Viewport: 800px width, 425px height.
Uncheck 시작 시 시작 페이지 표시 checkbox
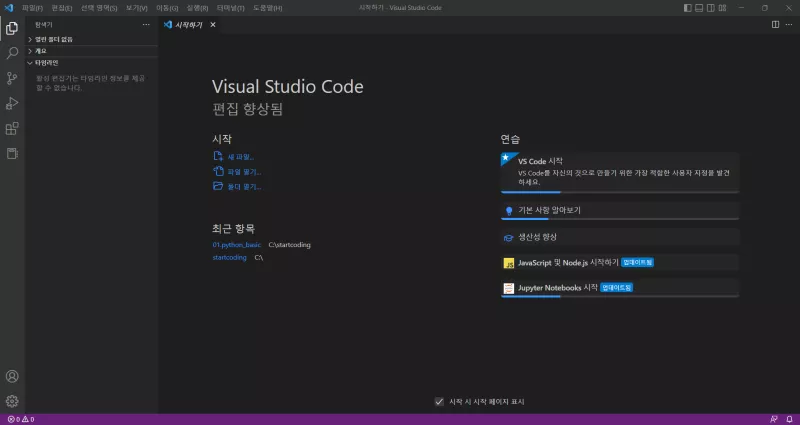click(x=439, y=402)
